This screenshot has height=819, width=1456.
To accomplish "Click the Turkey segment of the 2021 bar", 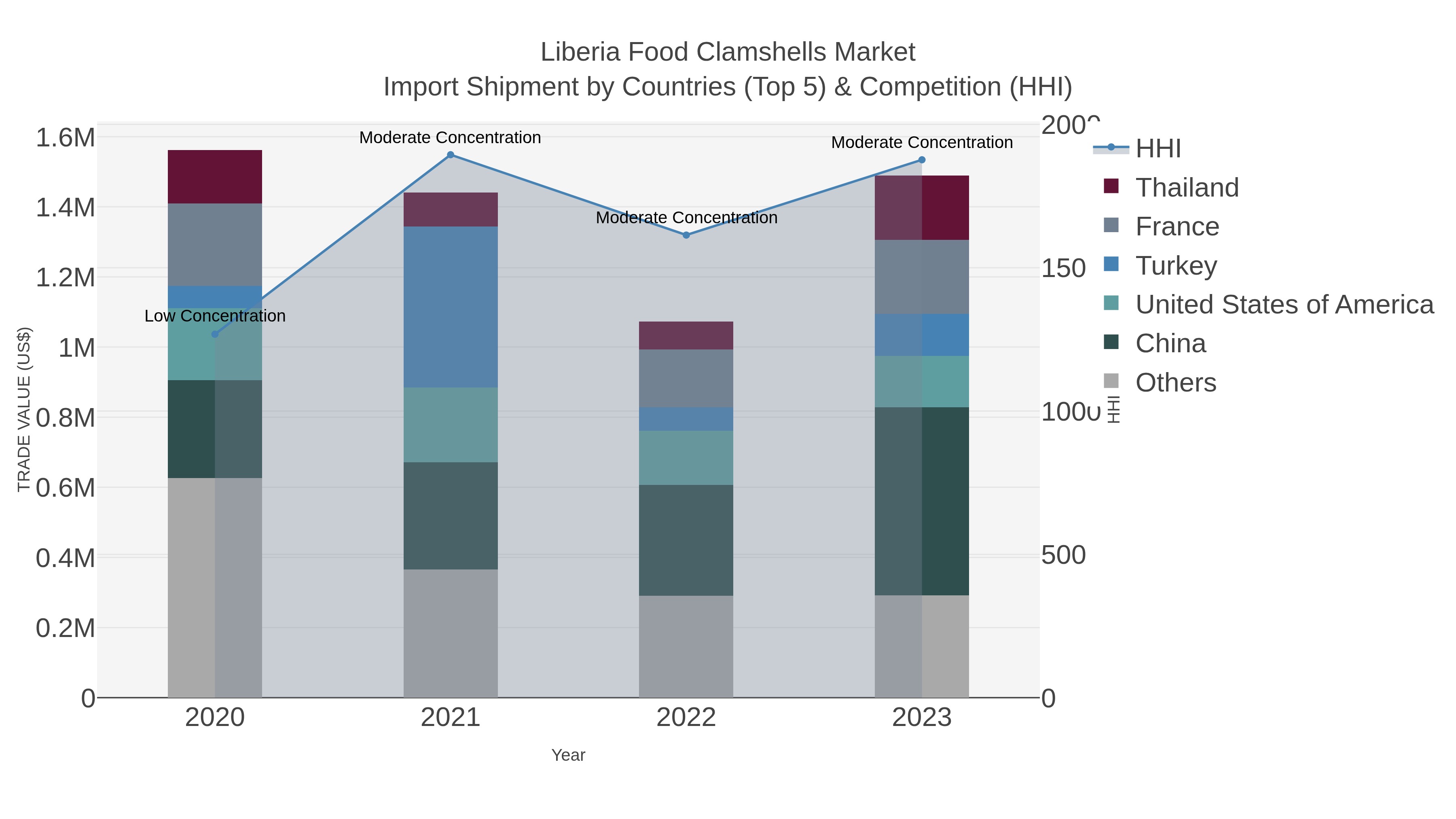I will click(451, 307).
